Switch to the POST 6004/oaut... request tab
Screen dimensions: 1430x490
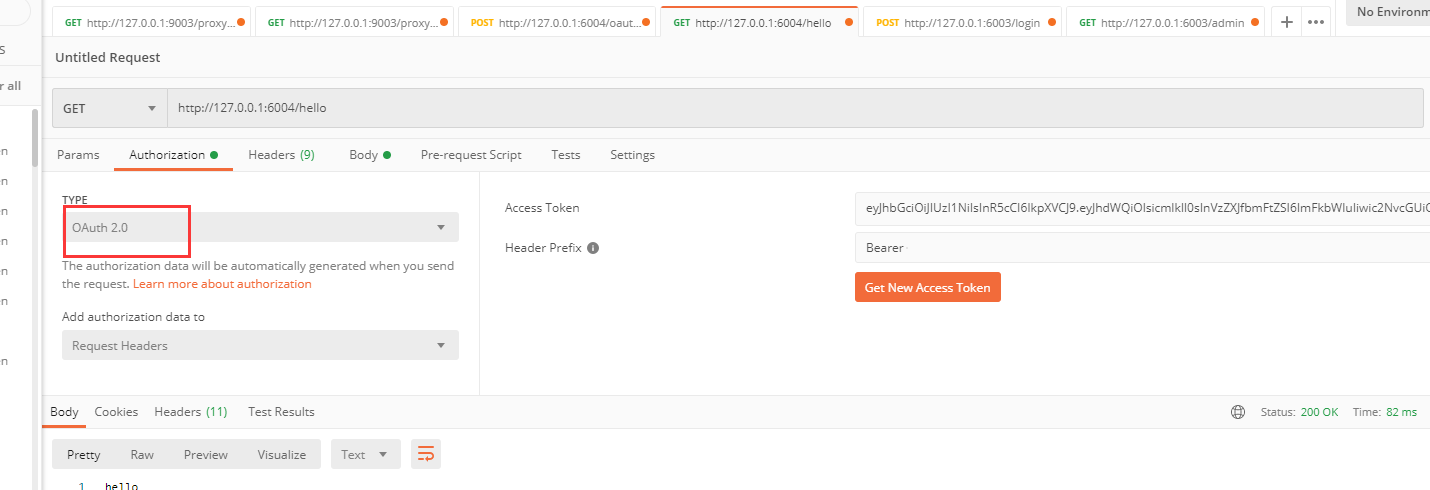click(x=557, y=22)
